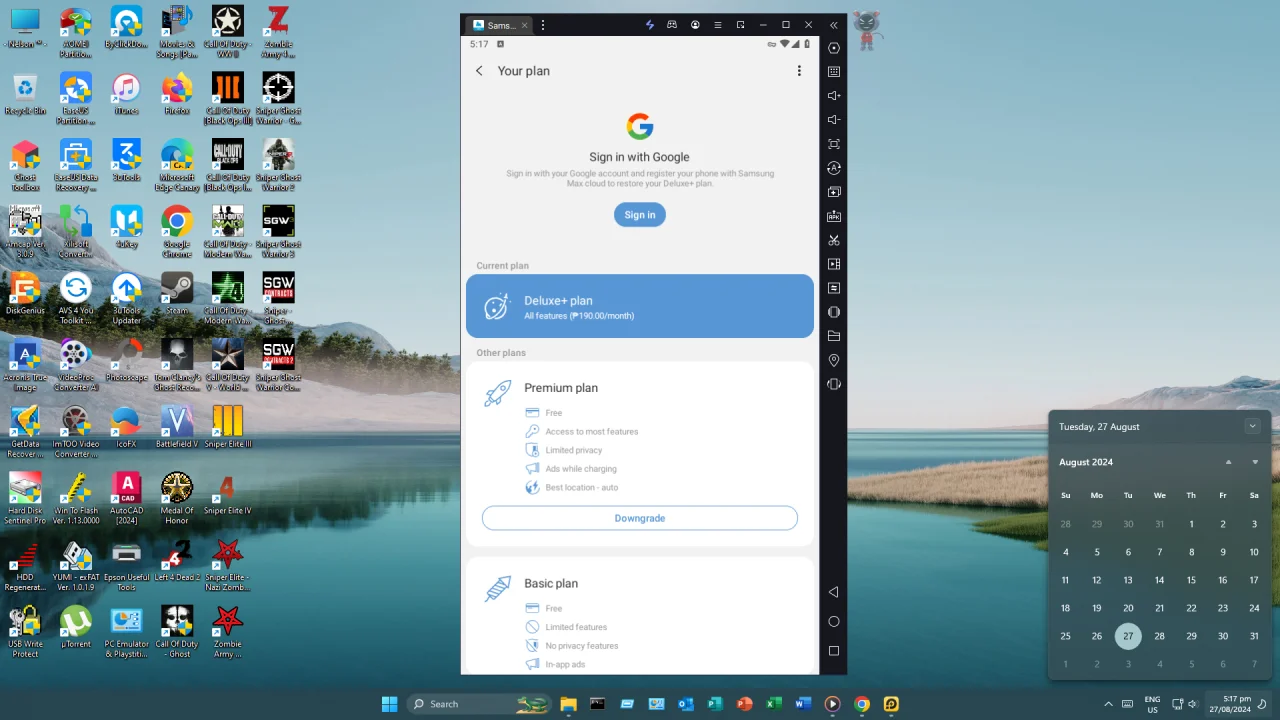Toggle emulator fullscreen from sidebar
The height and width of the screenshot is (720, 1280).
(x=834, y=144)
